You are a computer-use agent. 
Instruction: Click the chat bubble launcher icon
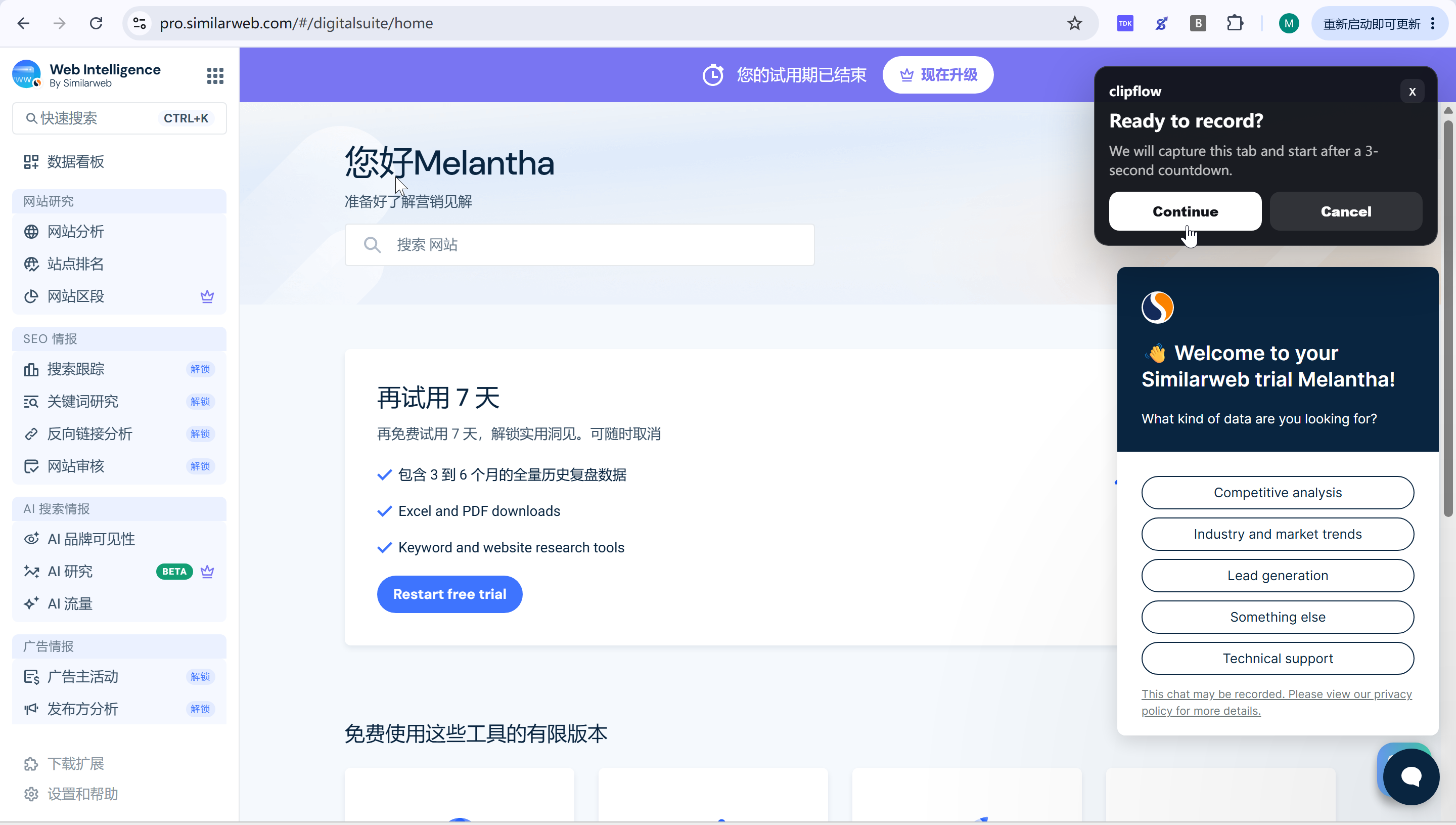click(x=1410, y=777)
